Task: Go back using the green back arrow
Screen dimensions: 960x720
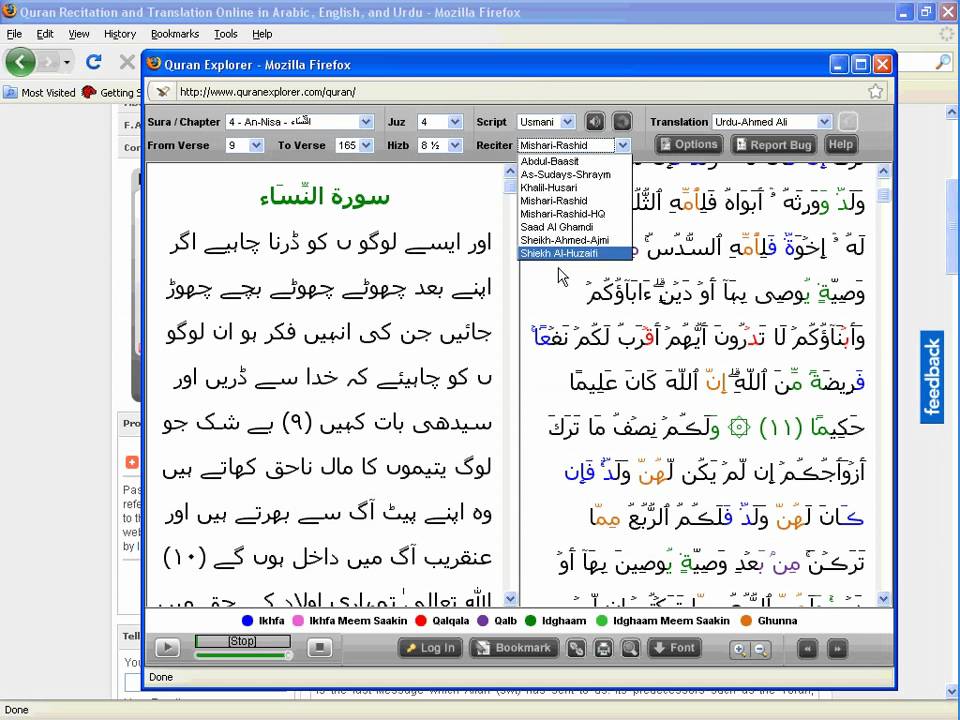Action: [x=20, y=62]
